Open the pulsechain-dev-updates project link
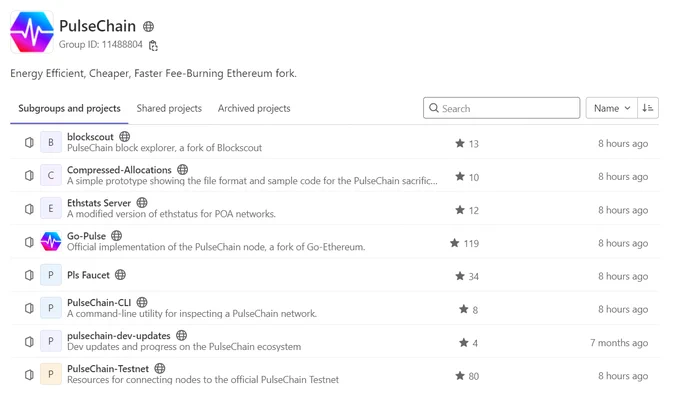 118,335
